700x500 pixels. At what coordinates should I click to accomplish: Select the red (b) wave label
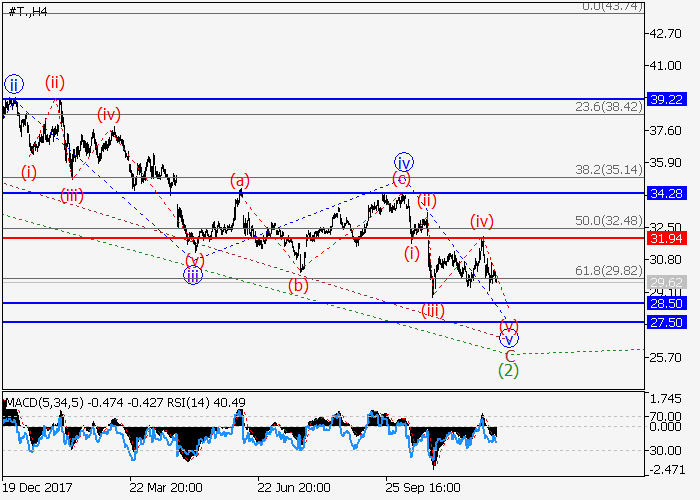(x=299, y=285)
